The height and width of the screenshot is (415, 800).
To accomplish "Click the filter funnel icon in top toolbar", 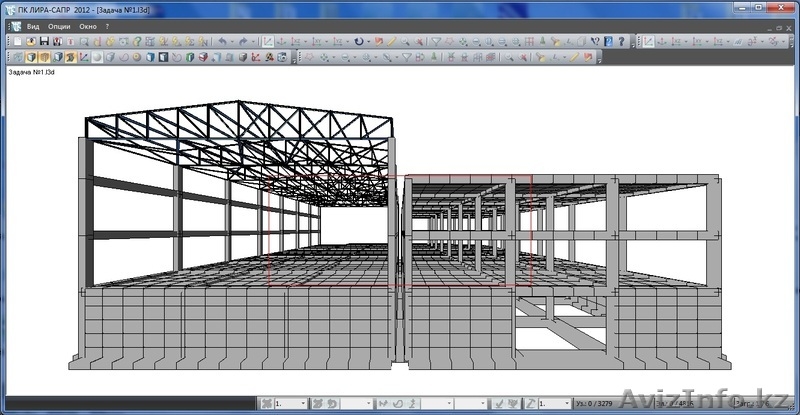I will tap(436, 42).
